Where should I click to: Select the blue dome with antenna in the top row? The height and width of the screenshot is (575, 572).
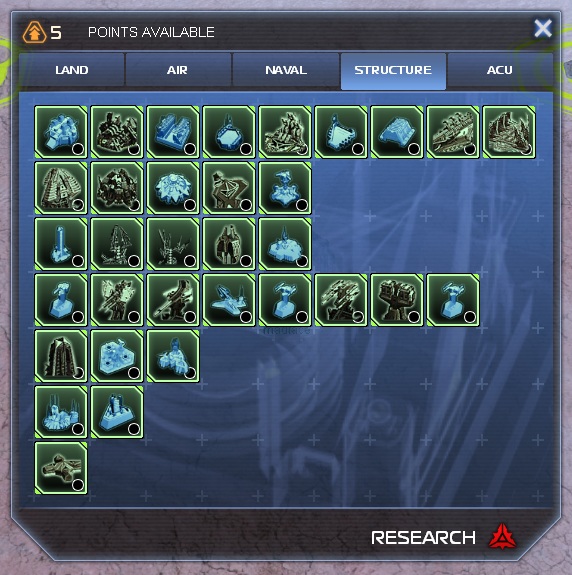click(x=229, y=132)
